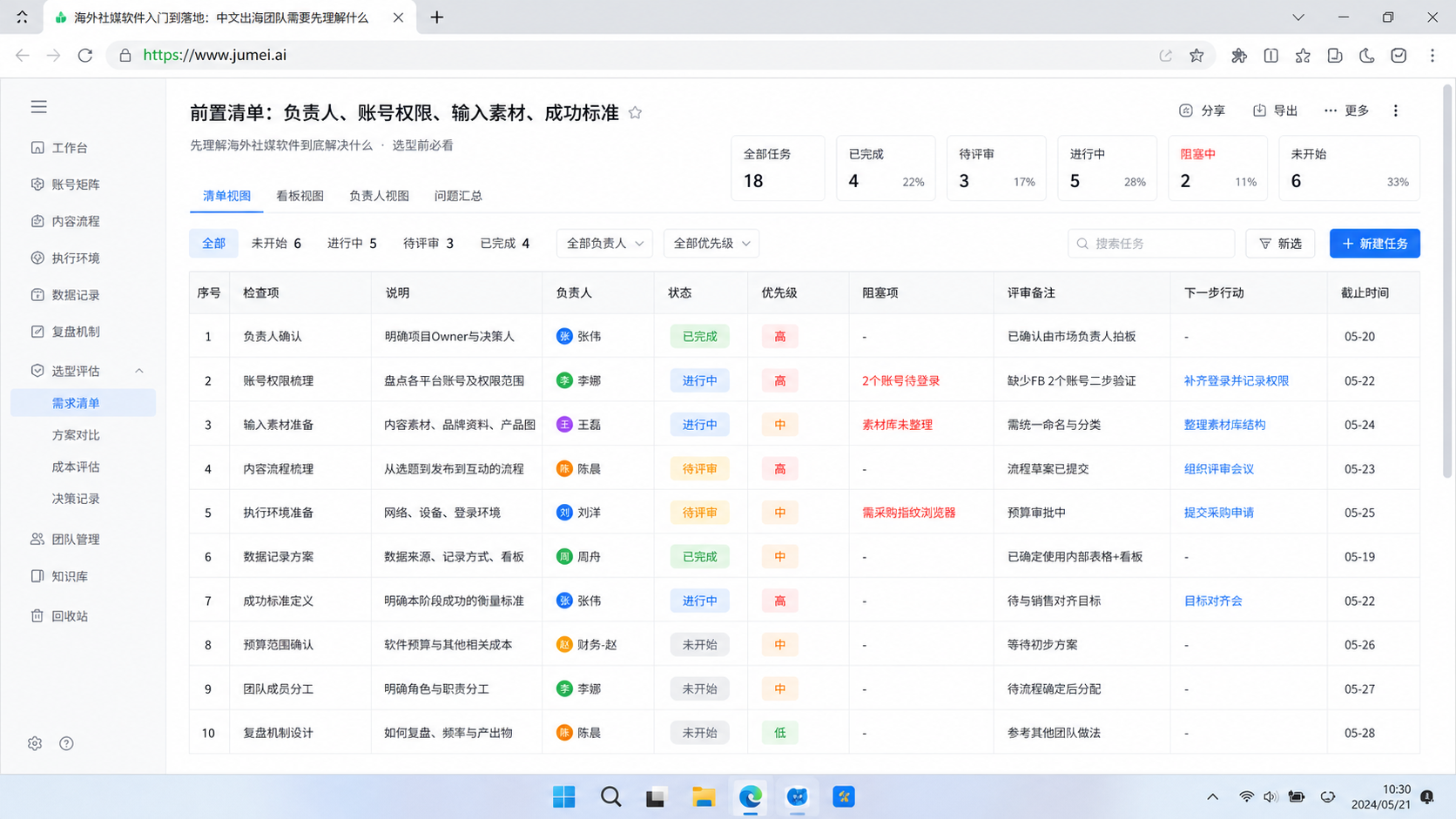
Task: Click the 已完成 status tag for 负责人确认
Action: (x=699, y=336)
